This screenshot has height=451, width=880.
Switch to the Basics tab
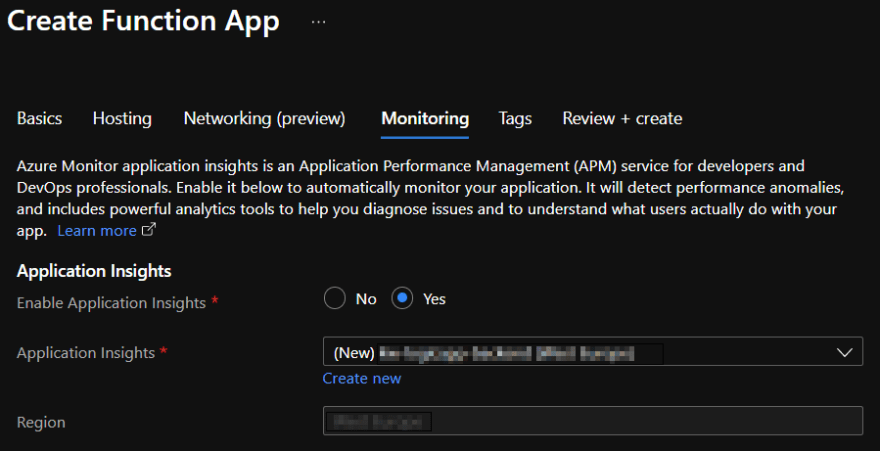point(39,118)
